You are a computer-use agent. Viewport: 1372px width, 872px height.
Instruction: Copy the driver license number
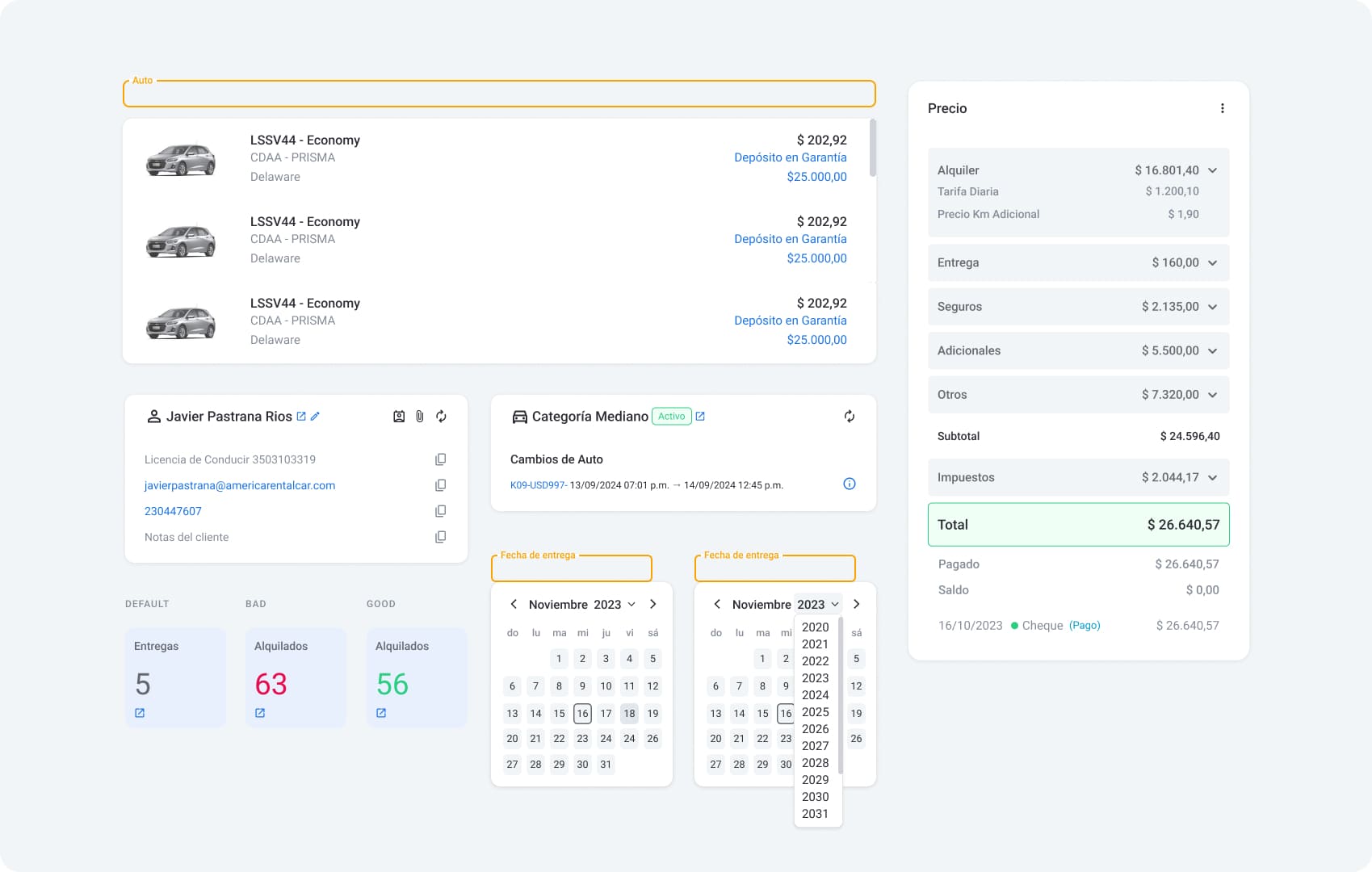coord(440,459)
